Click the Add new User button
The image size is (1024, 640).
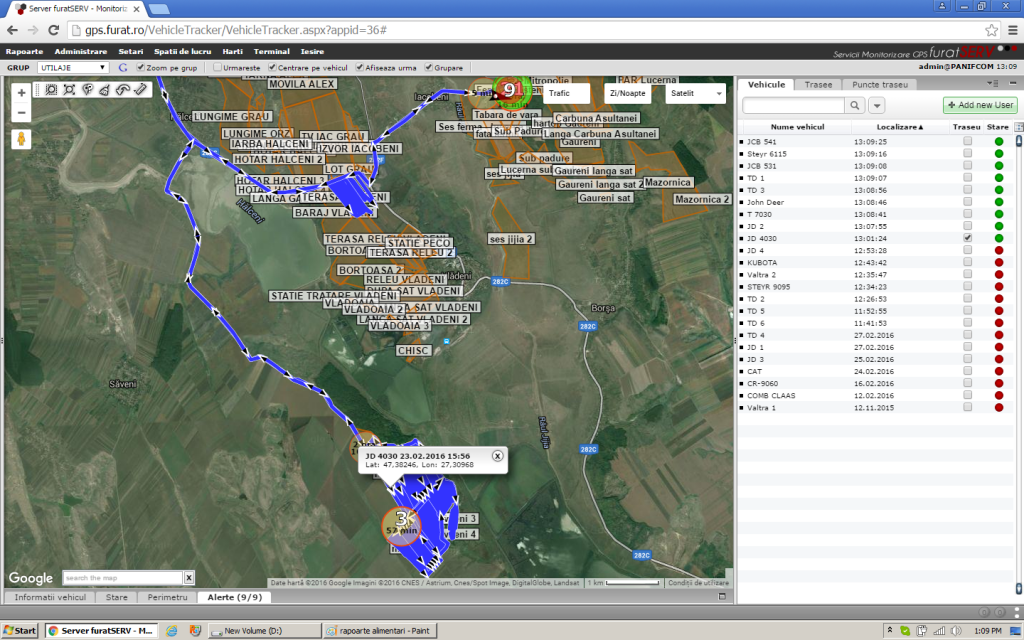pos(979,105)
